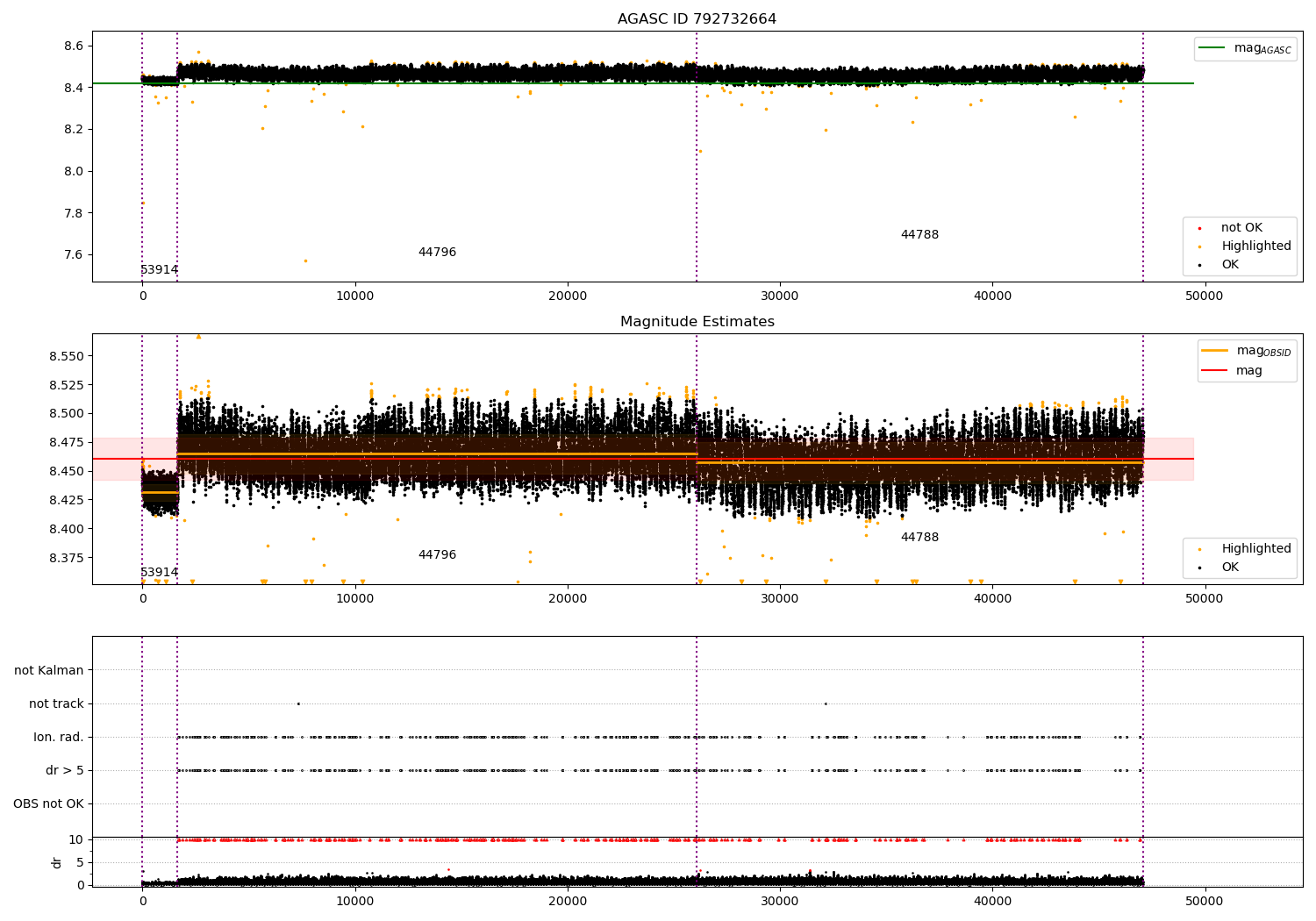Click the "44796" annotation in the top plot
This screenshot has width=1316, height=921.
pos(437,253)
